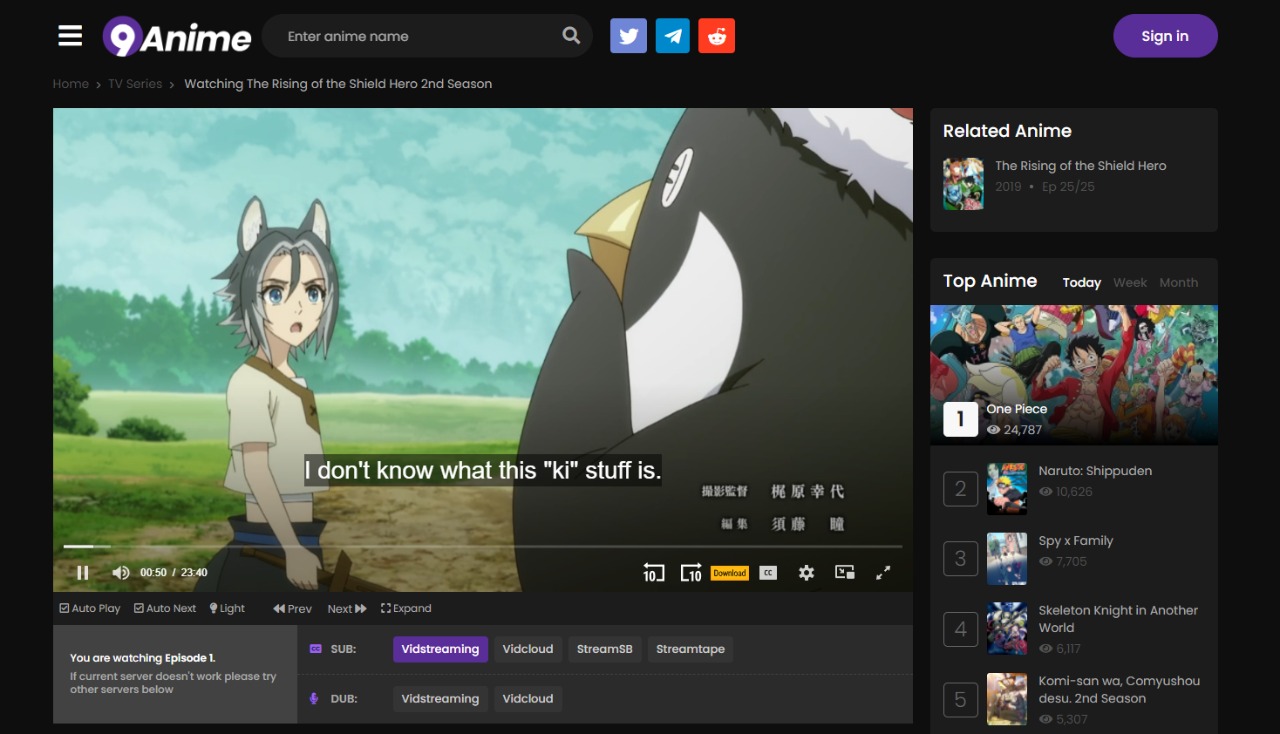Click the 00:50 / 23:40 time display
The image size is (1280, 734).
pyautogui.click(x=174, y=573)
